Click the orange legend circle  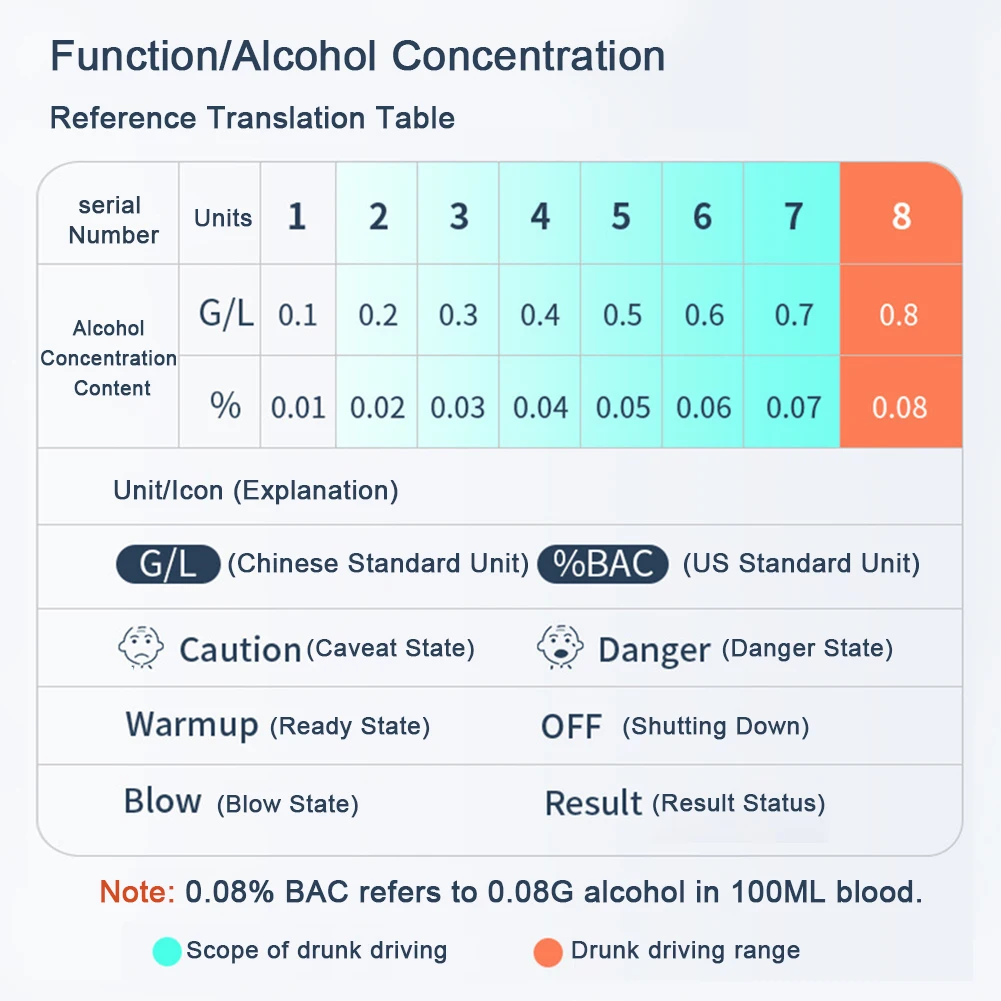[547, 950]
